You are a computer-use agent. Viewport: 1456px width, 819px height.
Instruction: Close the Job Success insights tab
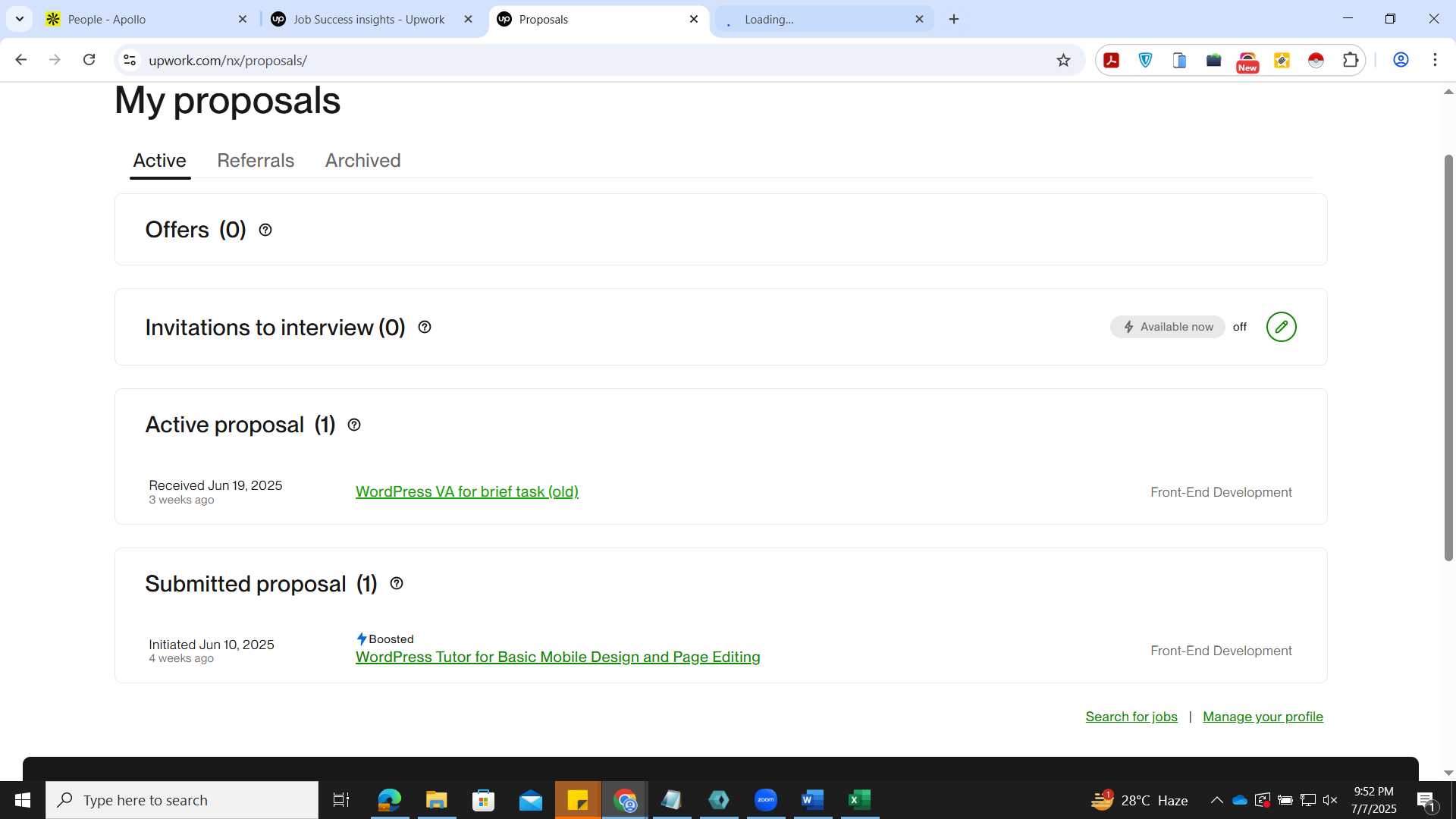tap(468, 20)
